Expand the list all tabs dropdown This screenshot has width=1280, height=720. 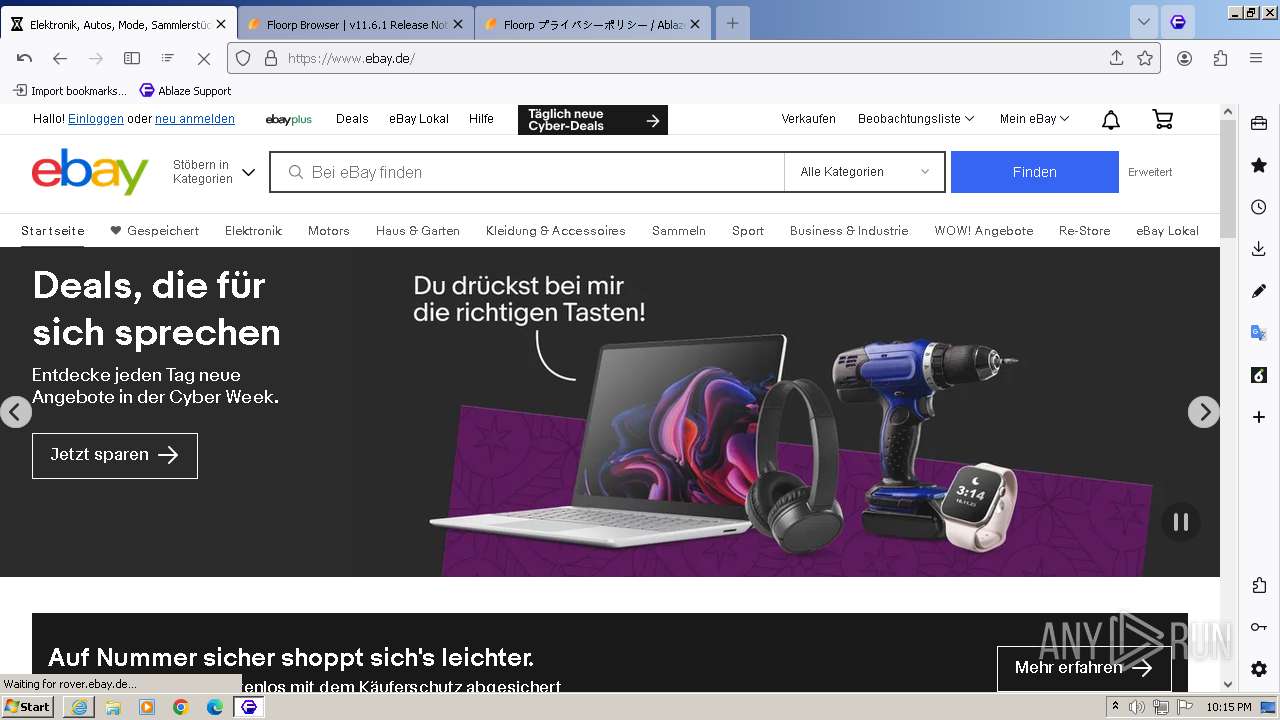click(x=1144, y=22)
